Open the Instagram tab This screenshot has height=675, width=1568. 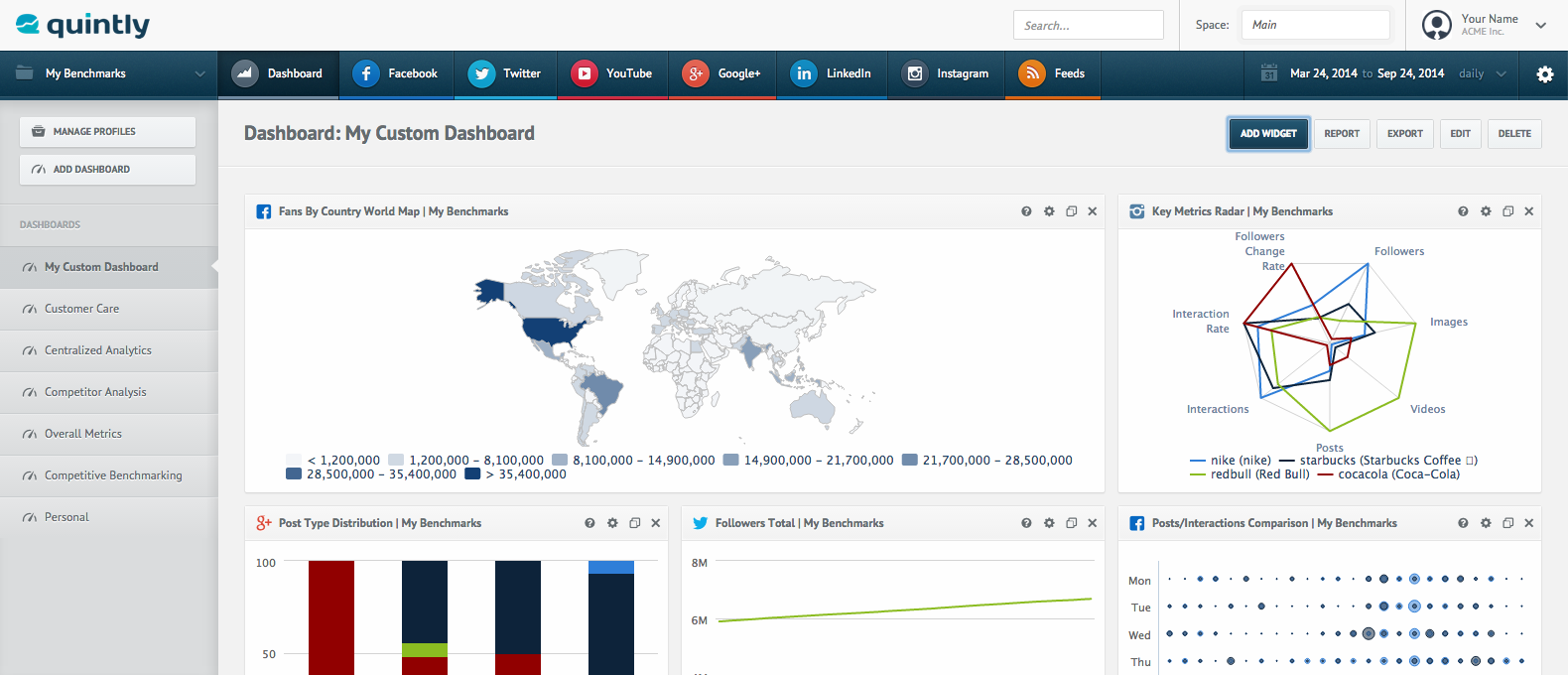click(x=946, y=74)
